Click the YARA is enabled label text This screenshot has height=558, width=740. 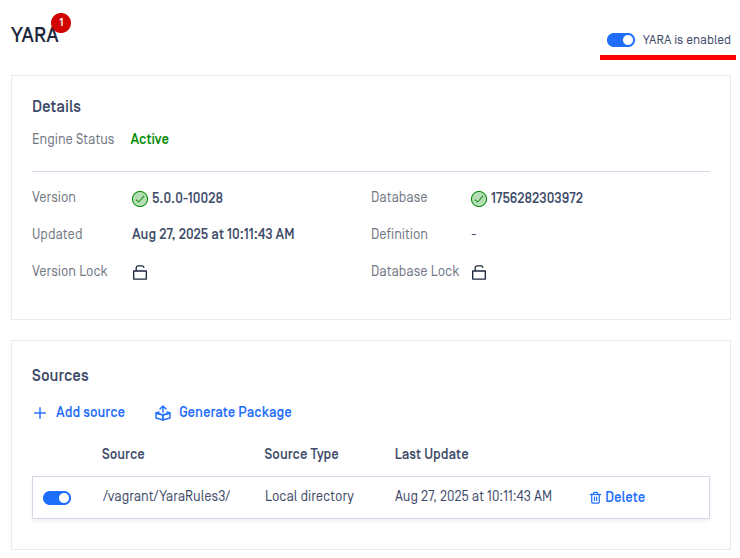point(686,40)
